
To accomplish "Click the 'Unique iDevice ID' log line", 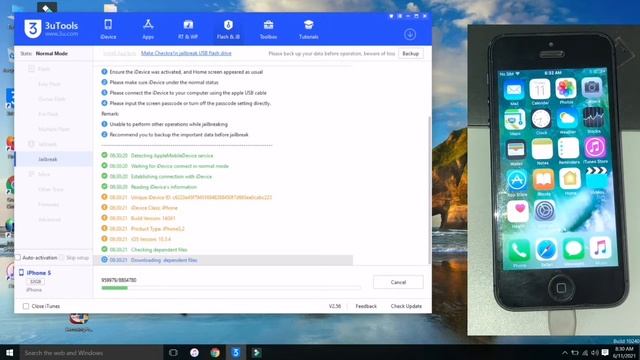I will [187, 198].
